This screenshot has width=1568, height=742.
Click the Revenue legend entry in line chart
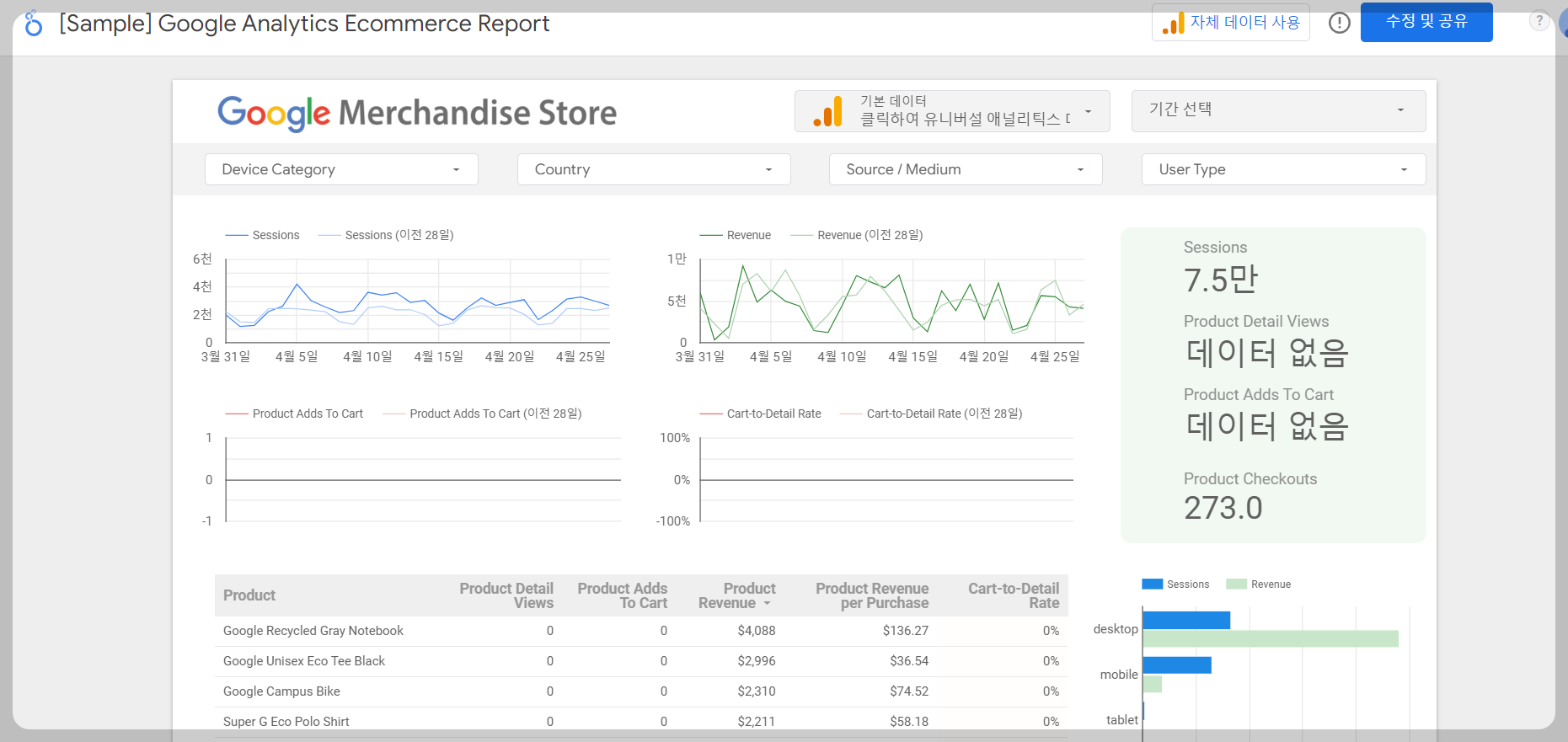[x=736, y=236]
